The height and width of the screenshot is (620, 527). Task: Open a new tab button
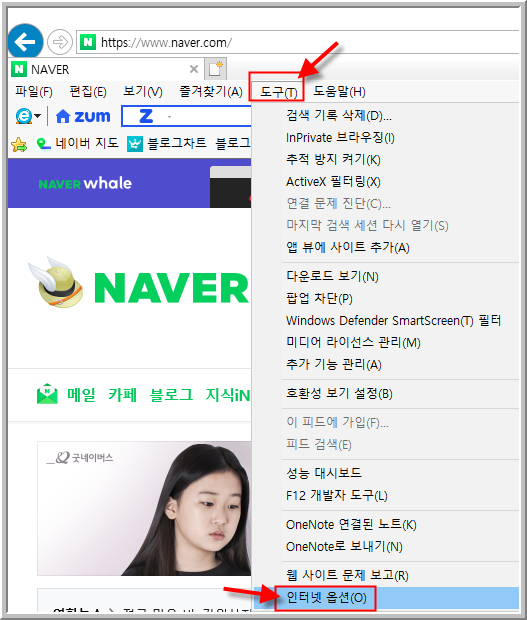215,69
